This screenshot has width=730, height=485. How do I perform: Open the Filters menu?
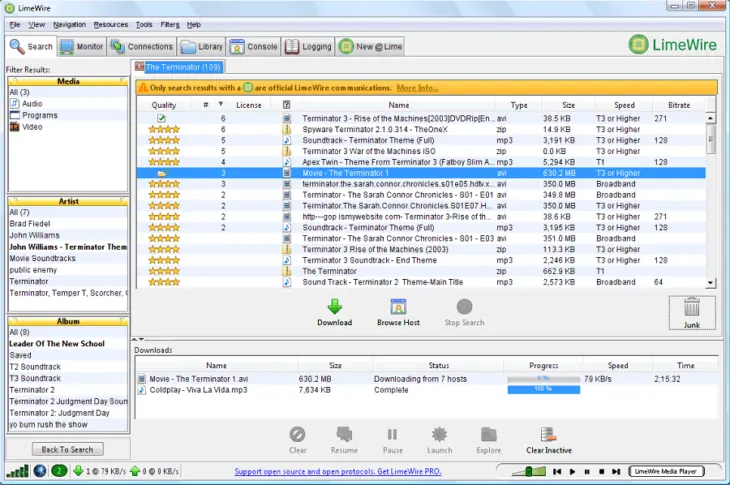pos(170,25)
